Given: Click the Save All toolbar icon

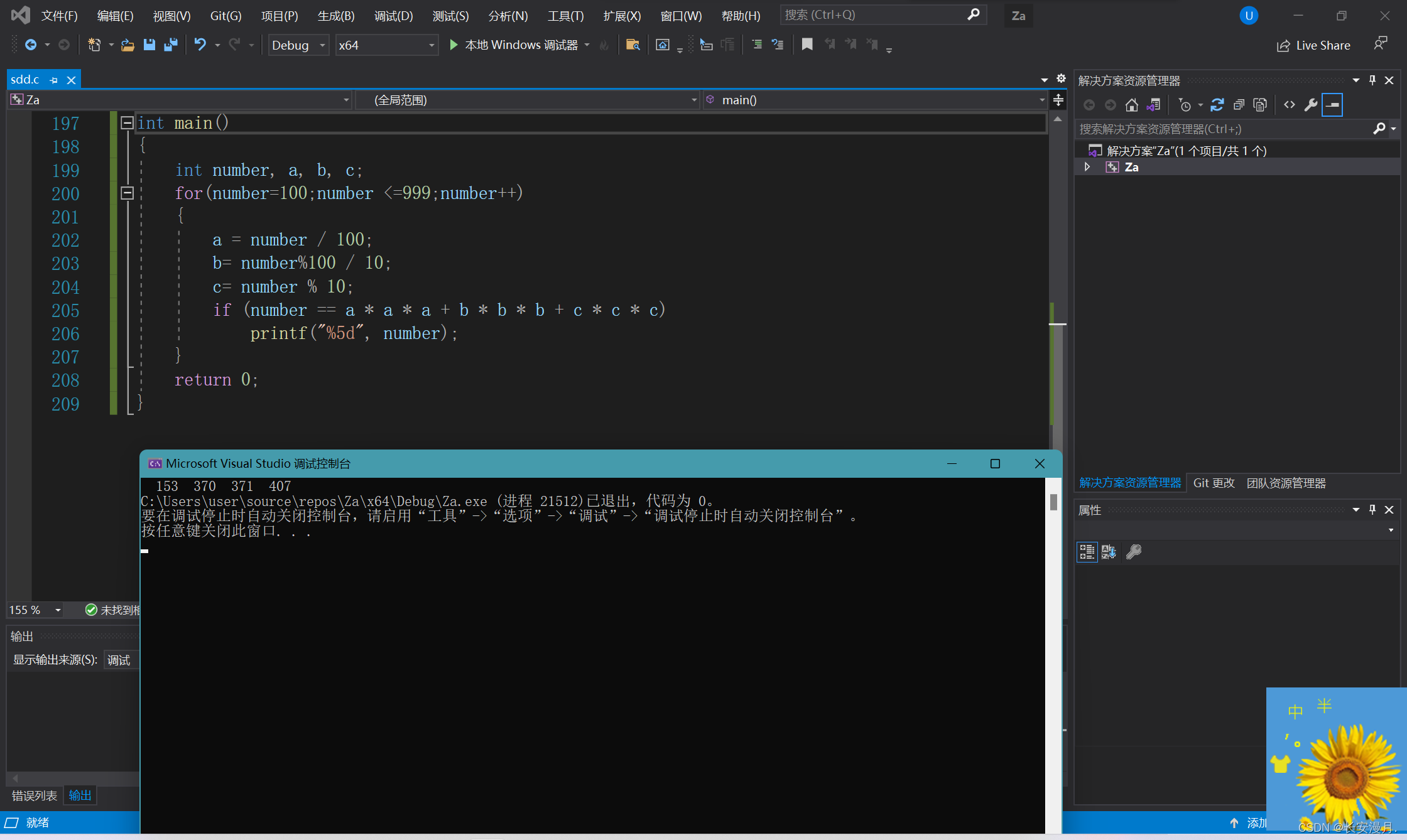Looking at the screenshot, I should coord(170,45).
